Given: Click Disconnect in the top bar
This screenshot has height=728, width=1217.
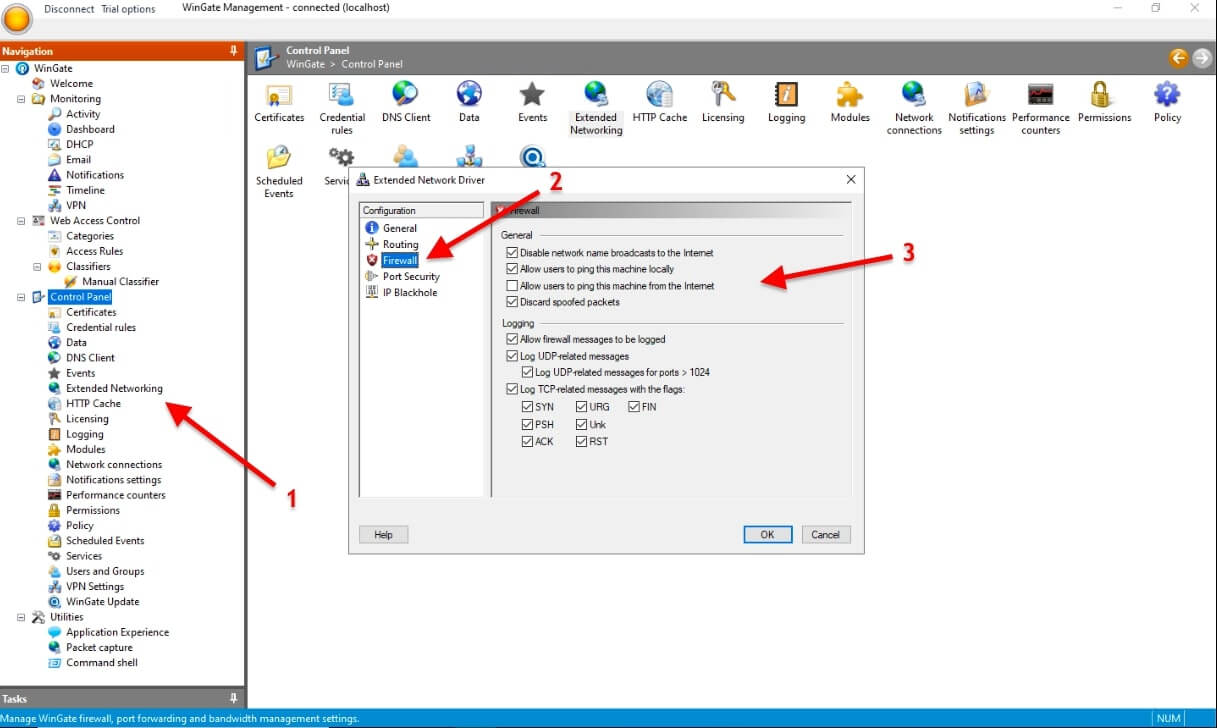Looking at the screenshot, I should 69,9.
